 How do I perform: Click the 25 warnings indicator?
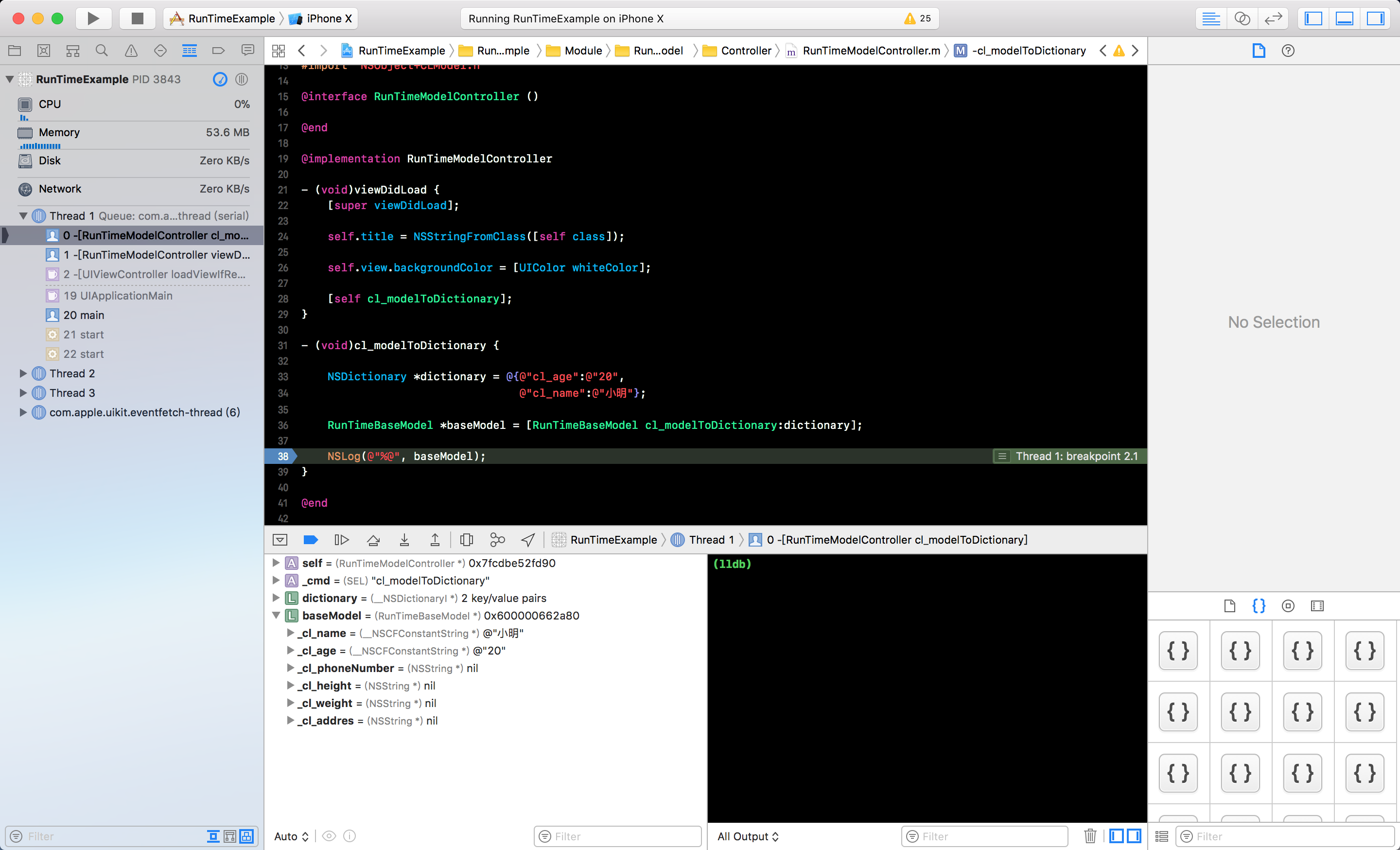point(917,18)
